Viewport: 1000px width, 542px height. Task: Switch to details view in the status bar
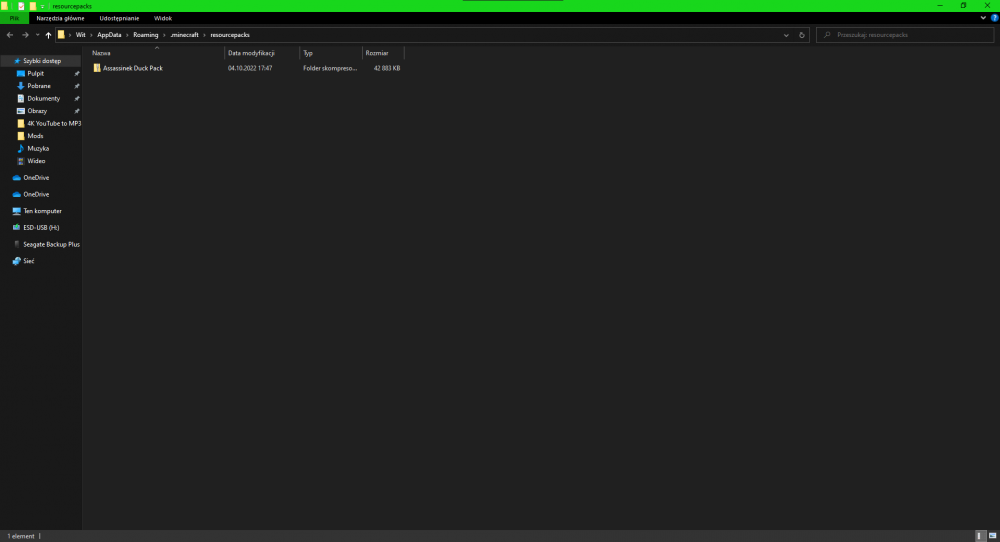pos(980,536)
